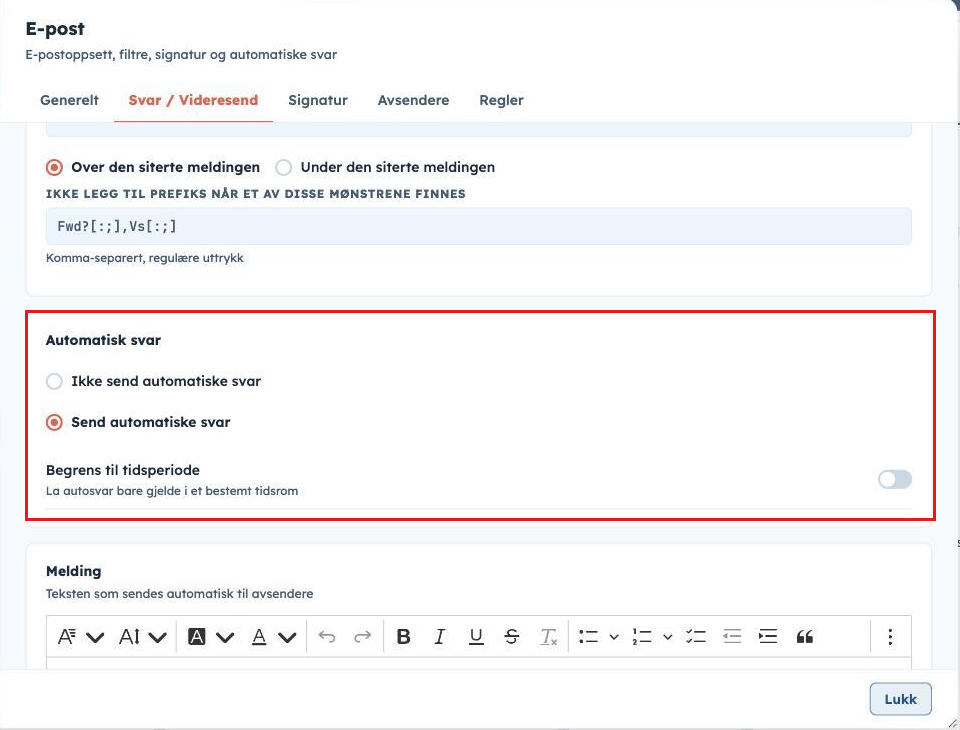The image size is (960, 730).
Task: Toggle 'Begrens til tidsperiode' switch
Action: pos(894,480)
